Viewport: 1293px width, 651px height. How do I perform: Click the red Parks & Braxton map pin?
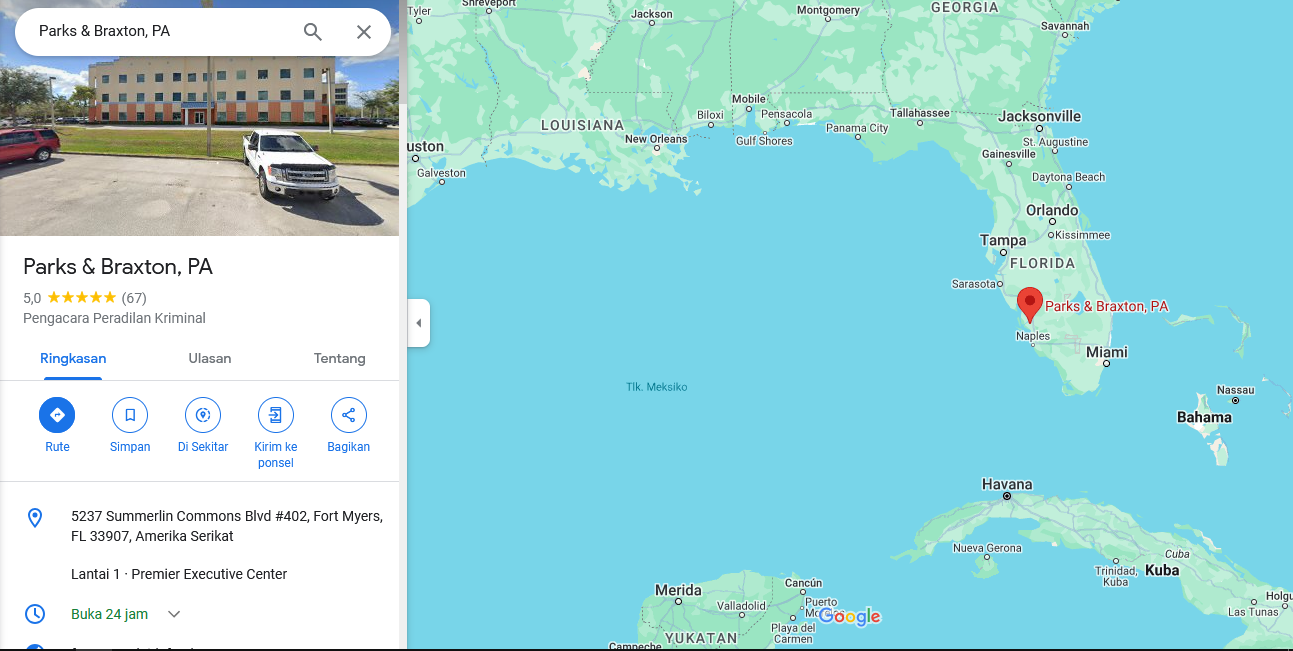pyautogui.click(x=1029, y=304)
